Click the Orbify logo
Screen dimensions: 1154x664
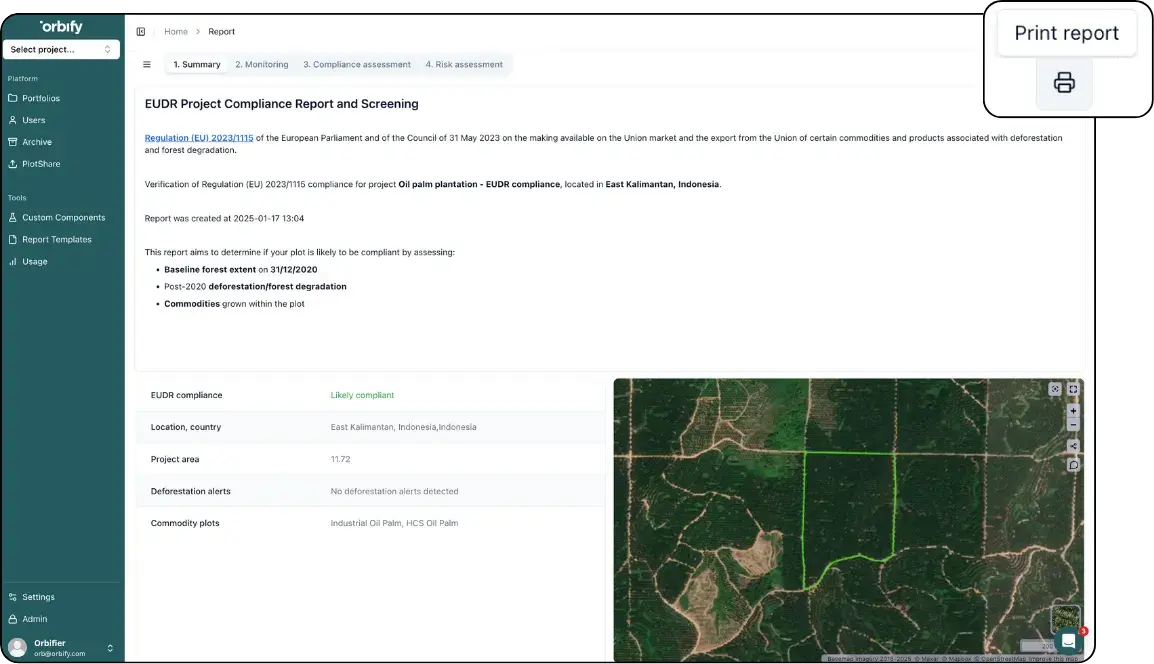click(x=61, y=26)
